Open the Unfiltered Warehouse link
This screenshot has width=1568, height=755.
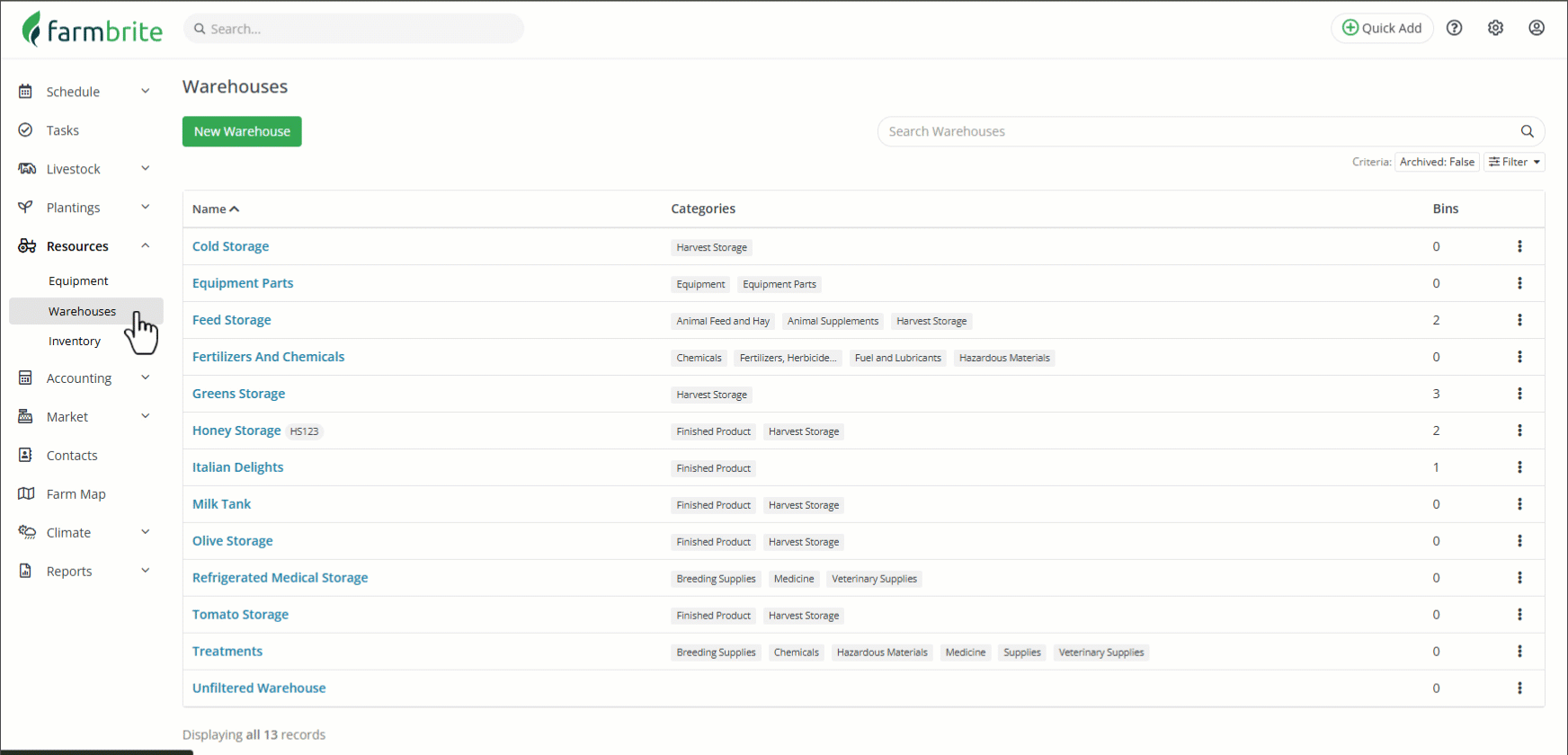point(259,688)
